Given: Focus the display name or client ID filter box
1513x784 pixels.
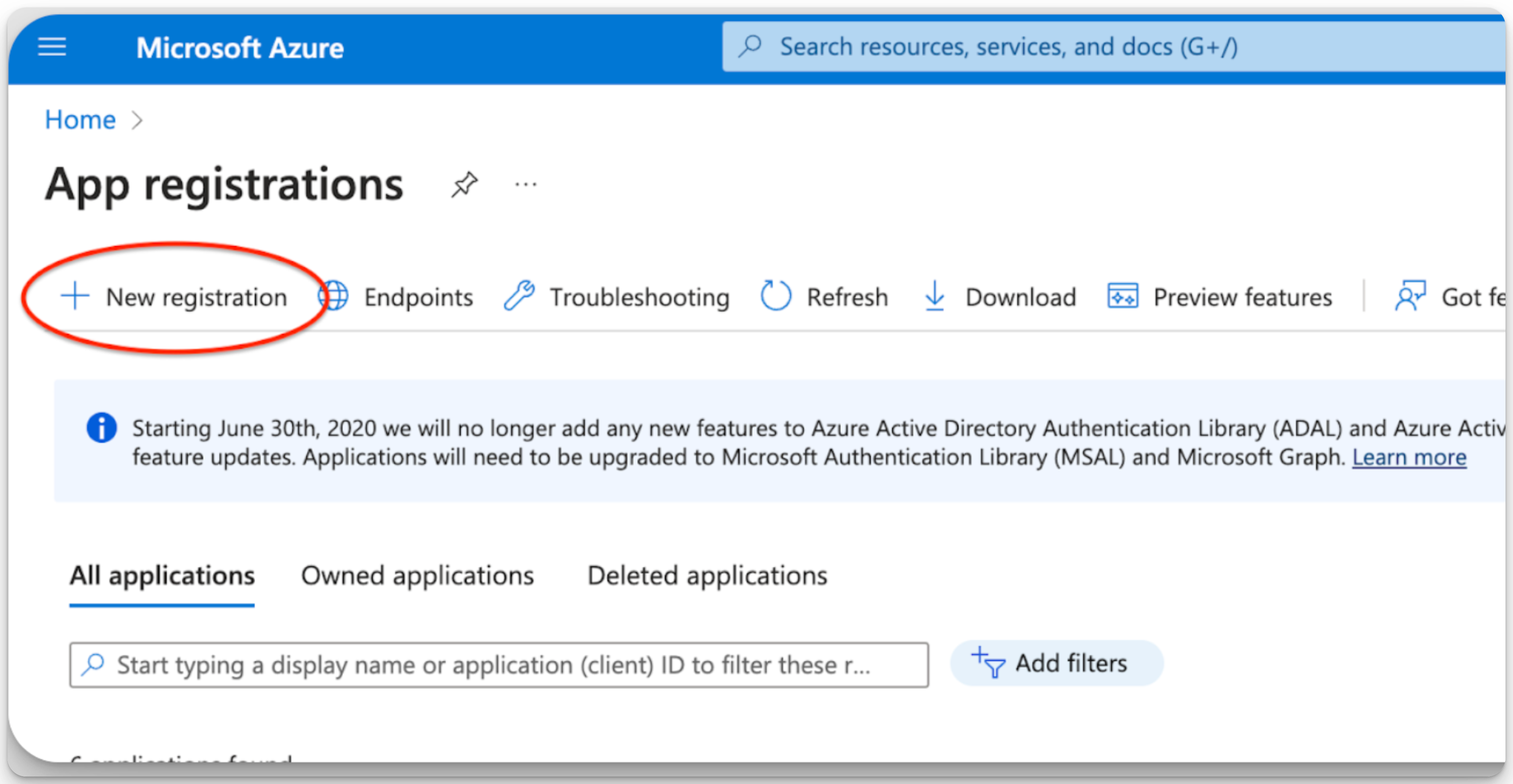Looking at the screenshot, I should pyautogui.click(x=499, y=665).
